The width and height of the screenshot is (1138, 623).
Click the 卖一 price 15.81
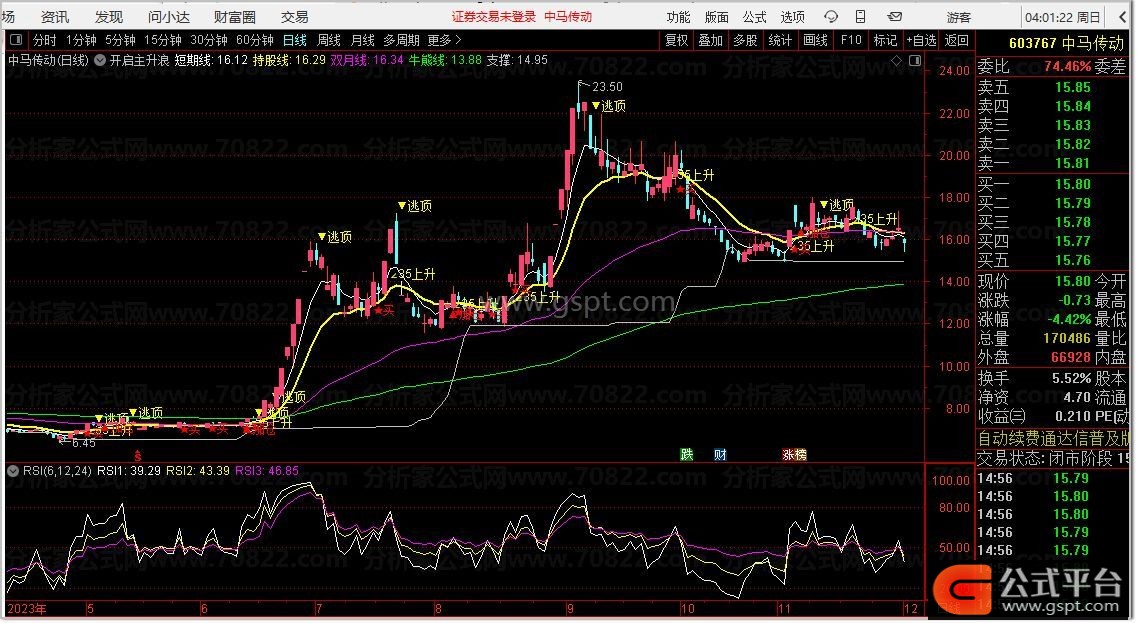coord(1073,163)
